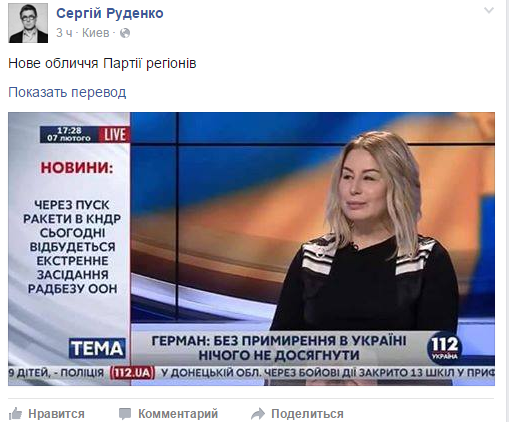Click the 112.UA ticker badge
This screenshot has height=422, width=509.
(x=132, y=373)
